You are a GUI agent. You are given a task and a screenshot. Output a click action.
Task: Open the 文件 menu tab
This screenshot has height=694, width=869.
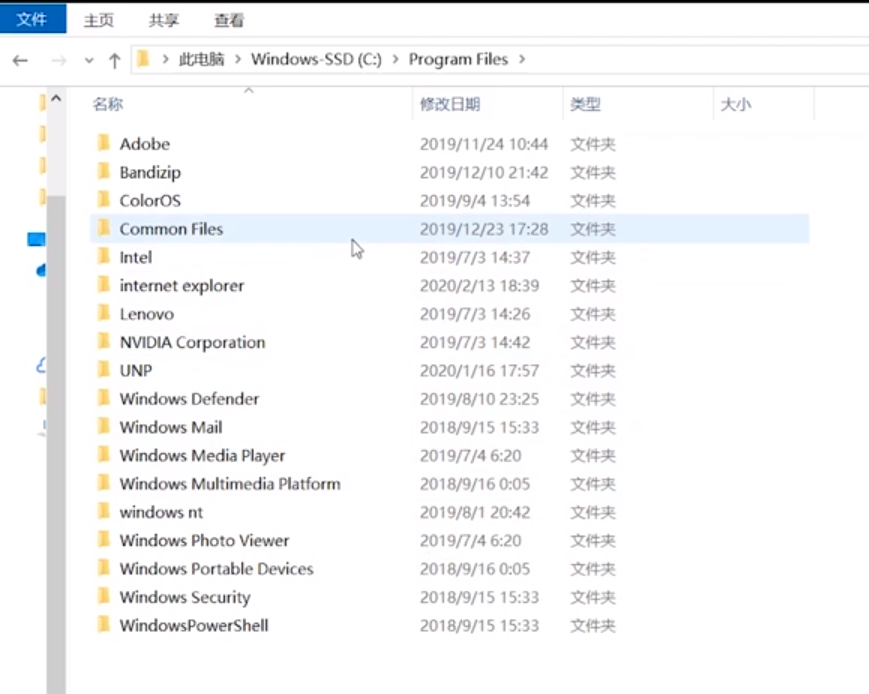click(32, 19)
